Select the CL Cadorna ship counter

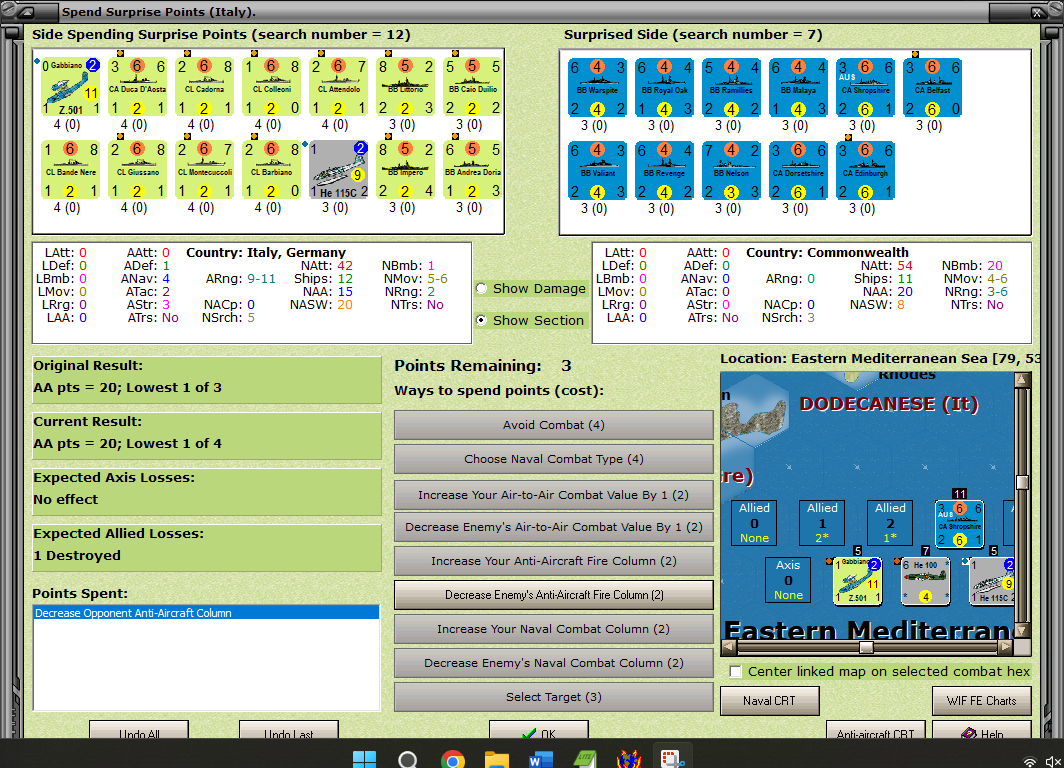pyautogui.click(x=204, y=87)
